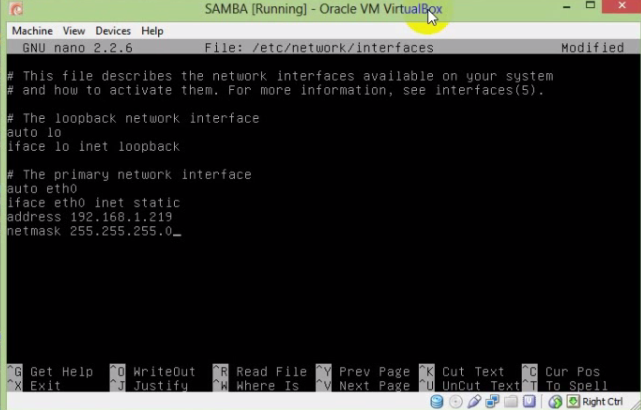
Task: Click the VirtualBox icon in title bar
Action: click(16, 9)
